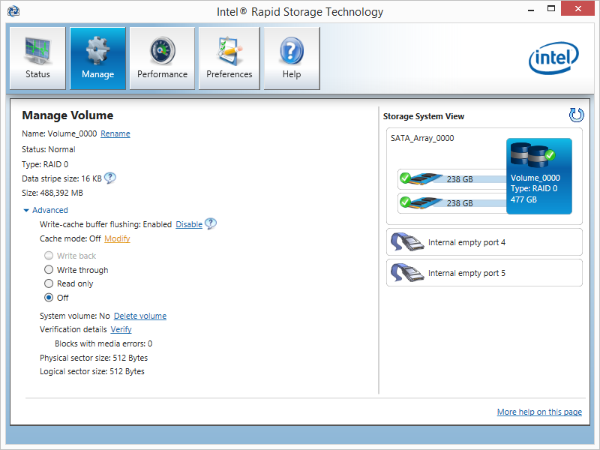Close the Intel Rapid Storage Technology window
Viewport: 600px width, 450px height.
(x=578, y=8)
